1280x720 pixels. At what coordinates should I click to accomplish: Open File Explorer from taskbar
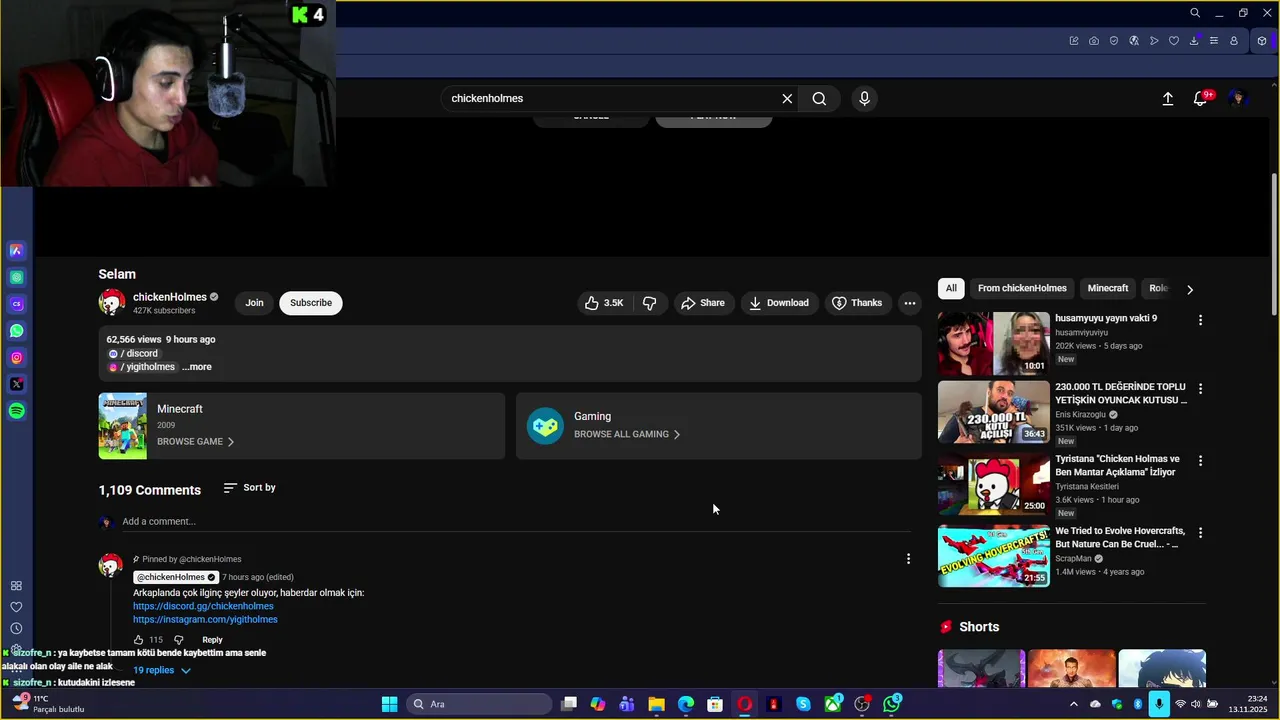pos(656,704)
